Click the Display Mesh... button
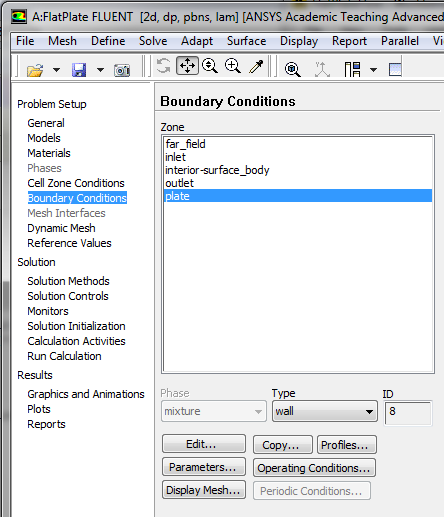Viewport: 444px width, 517px height. 204,490
